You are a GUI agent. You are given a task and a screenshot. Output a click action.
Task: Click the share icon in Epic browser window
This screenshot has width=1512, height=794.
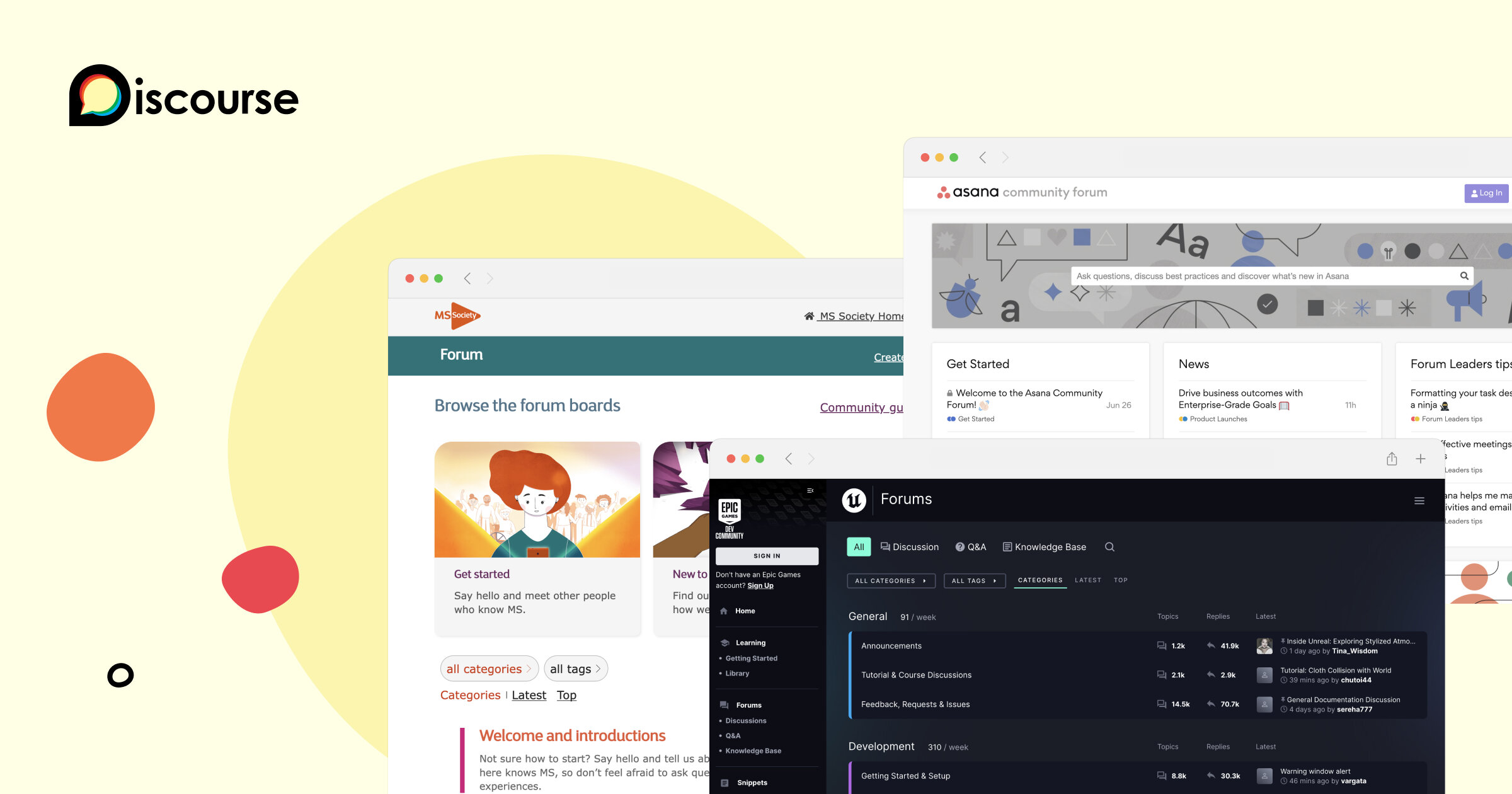coord(1392,459)
